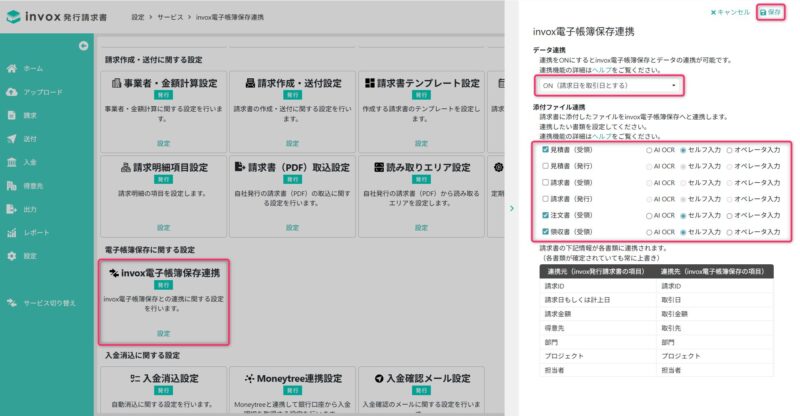Click 設定 link on 事業者・金額計算設定 card

click(x=163, y=143)
